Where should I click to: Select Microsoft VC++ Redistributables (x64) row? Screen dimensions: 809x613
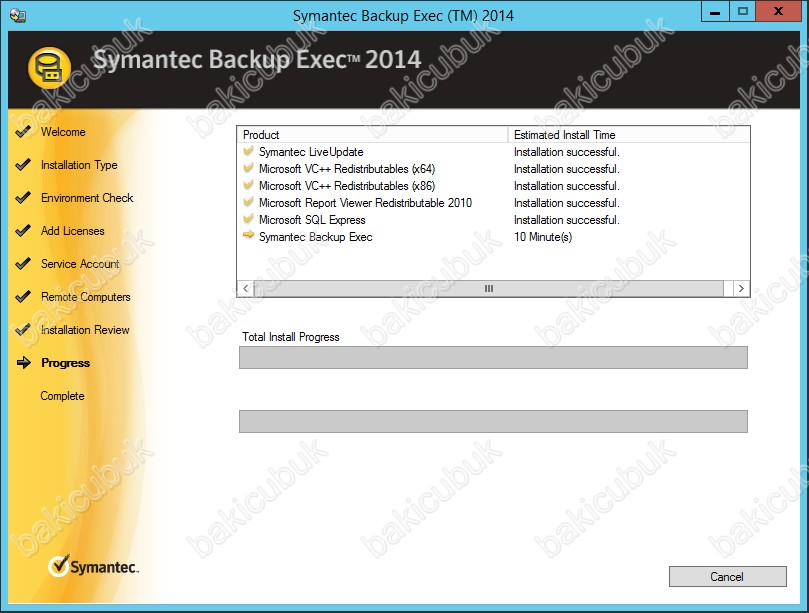click(x=347, y=169)
